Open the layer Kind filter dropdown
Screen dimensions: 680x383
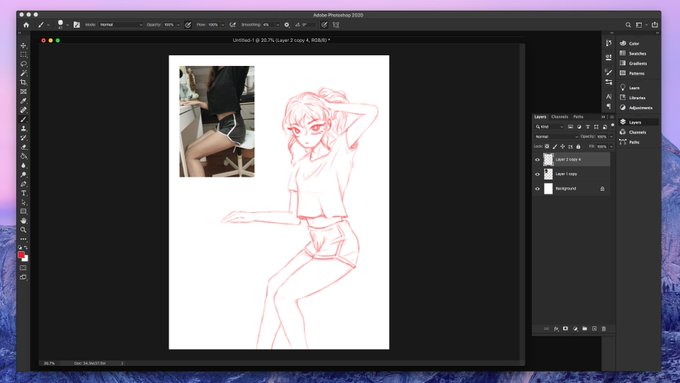[549, 127]
